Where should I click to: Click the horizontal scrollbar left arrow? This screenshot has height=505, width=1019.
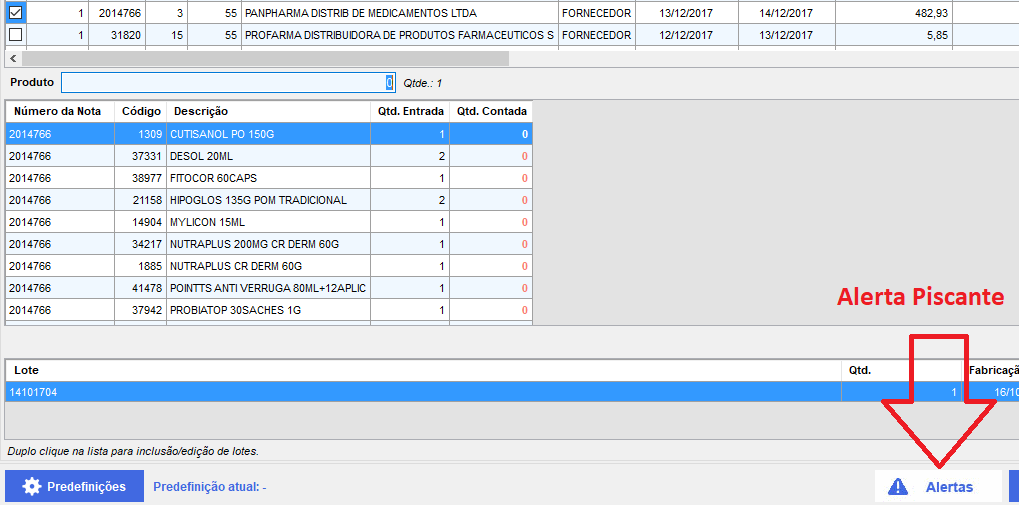point(10,58)
